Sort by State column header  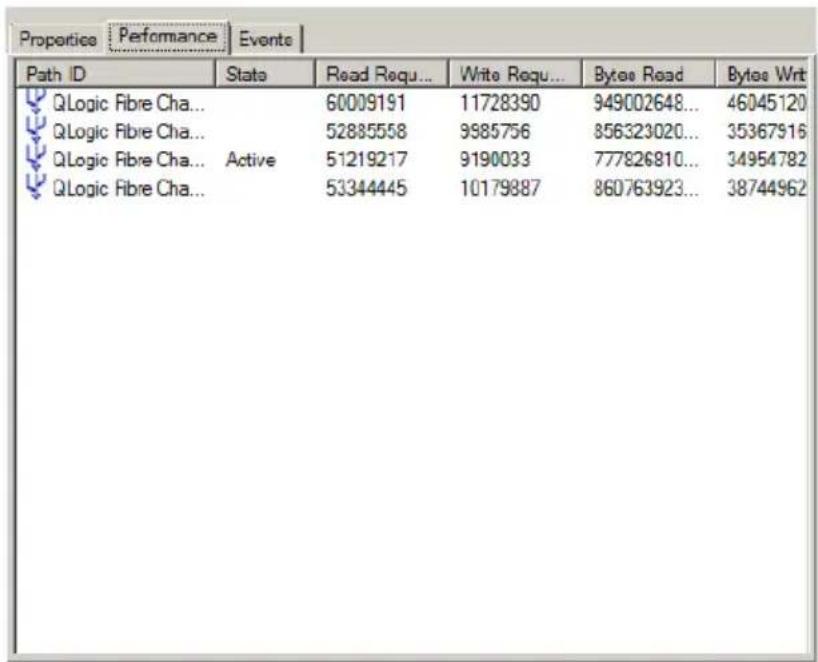click(265, 74)
